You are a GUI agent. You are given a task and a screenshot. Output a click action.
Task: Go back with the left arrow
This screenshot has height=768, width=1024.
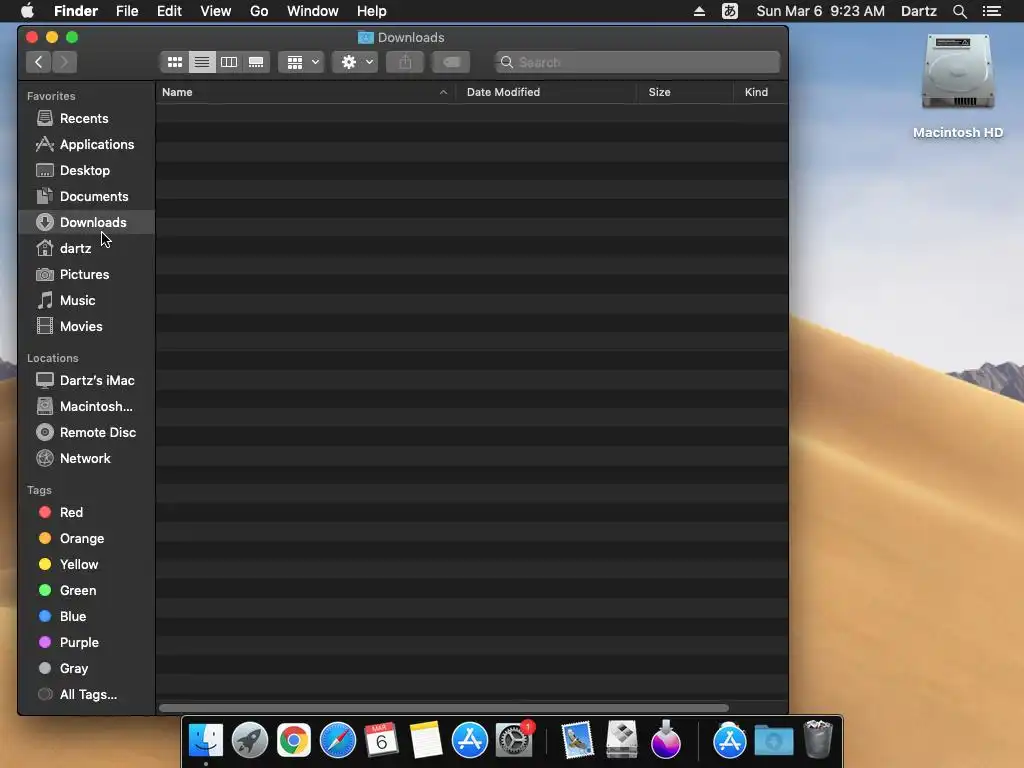tap(39, 62)
